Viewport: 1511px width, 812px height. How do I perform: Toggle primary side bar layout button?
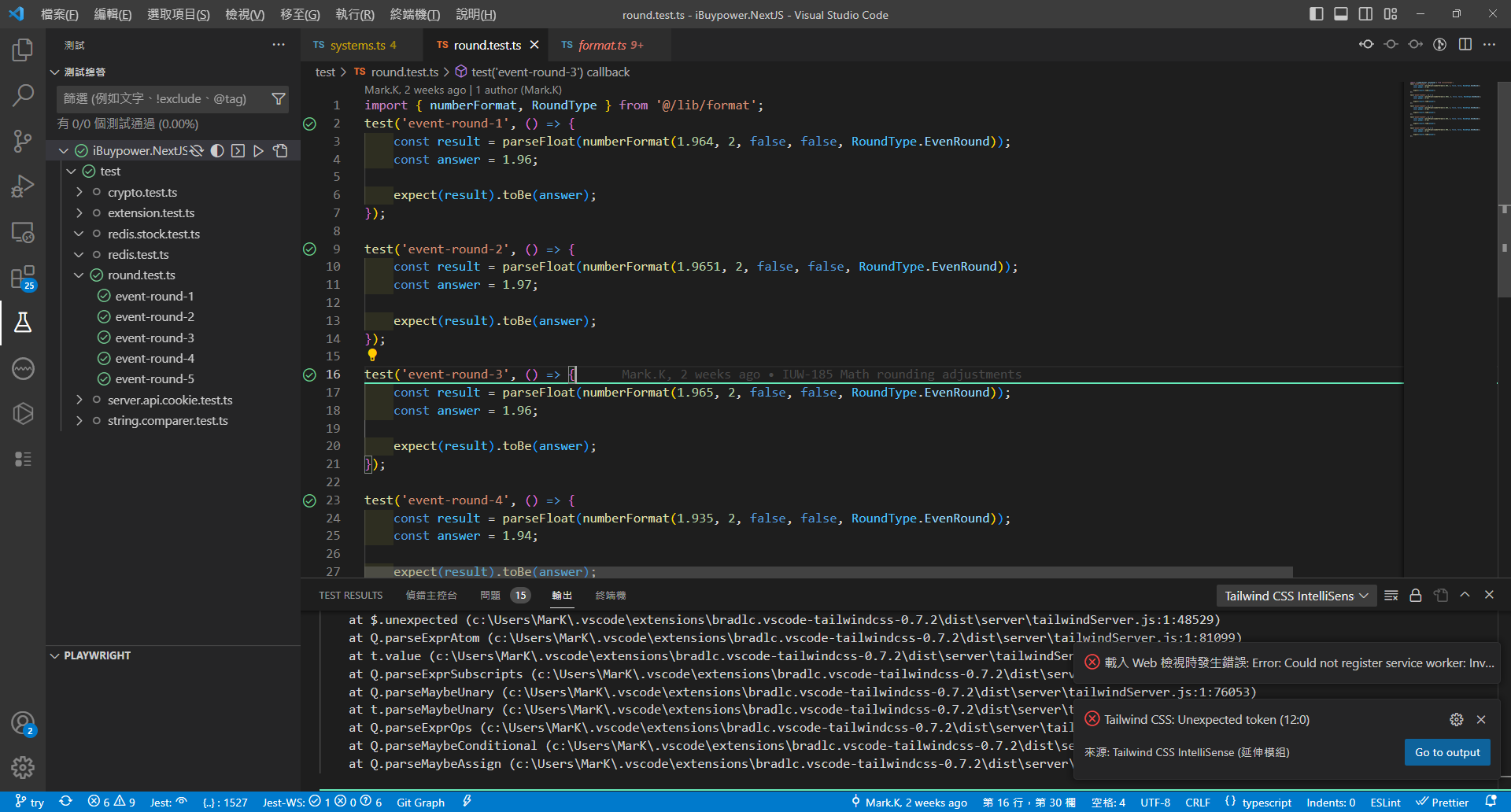1316,14
